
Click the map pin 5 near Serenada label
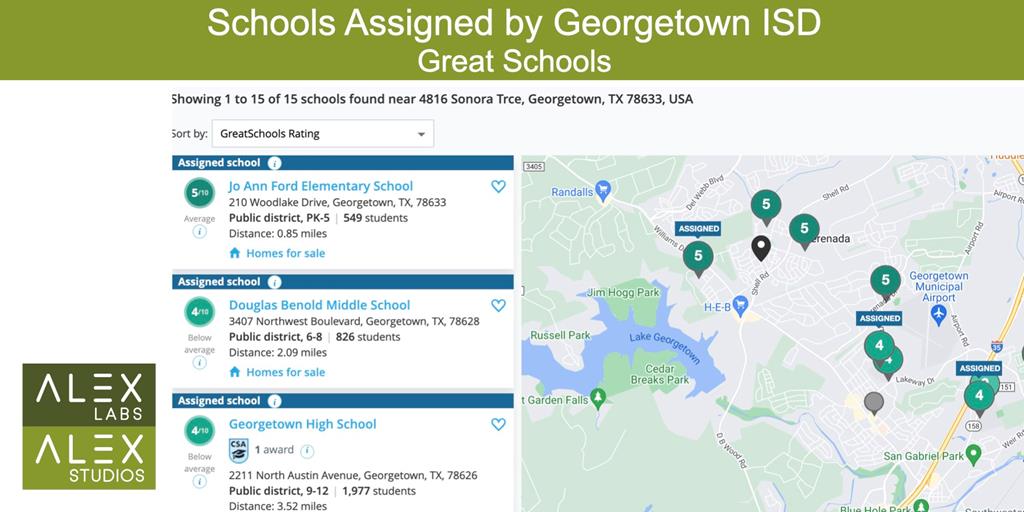[804, 231]
